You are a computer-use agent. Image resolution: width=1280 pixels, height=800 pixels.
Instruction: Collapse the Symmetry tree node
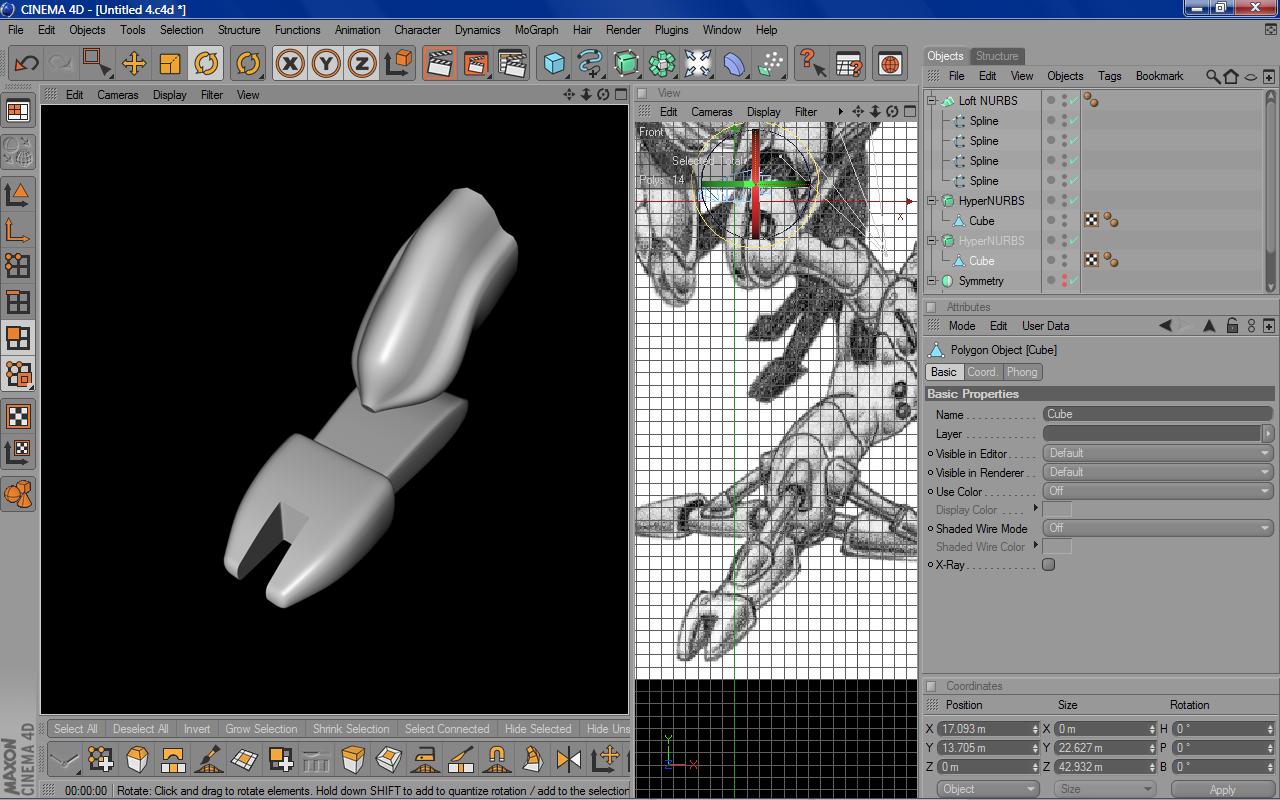tap(932, 281)
